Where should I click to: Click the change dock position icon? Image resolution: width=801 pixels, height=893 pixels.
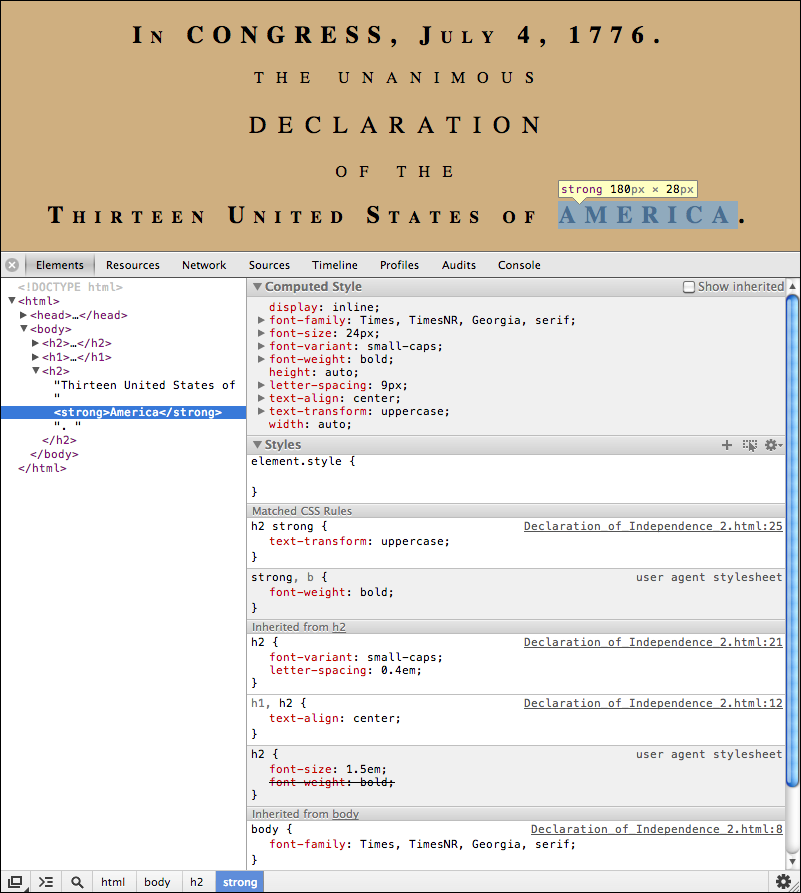[14, 881]
